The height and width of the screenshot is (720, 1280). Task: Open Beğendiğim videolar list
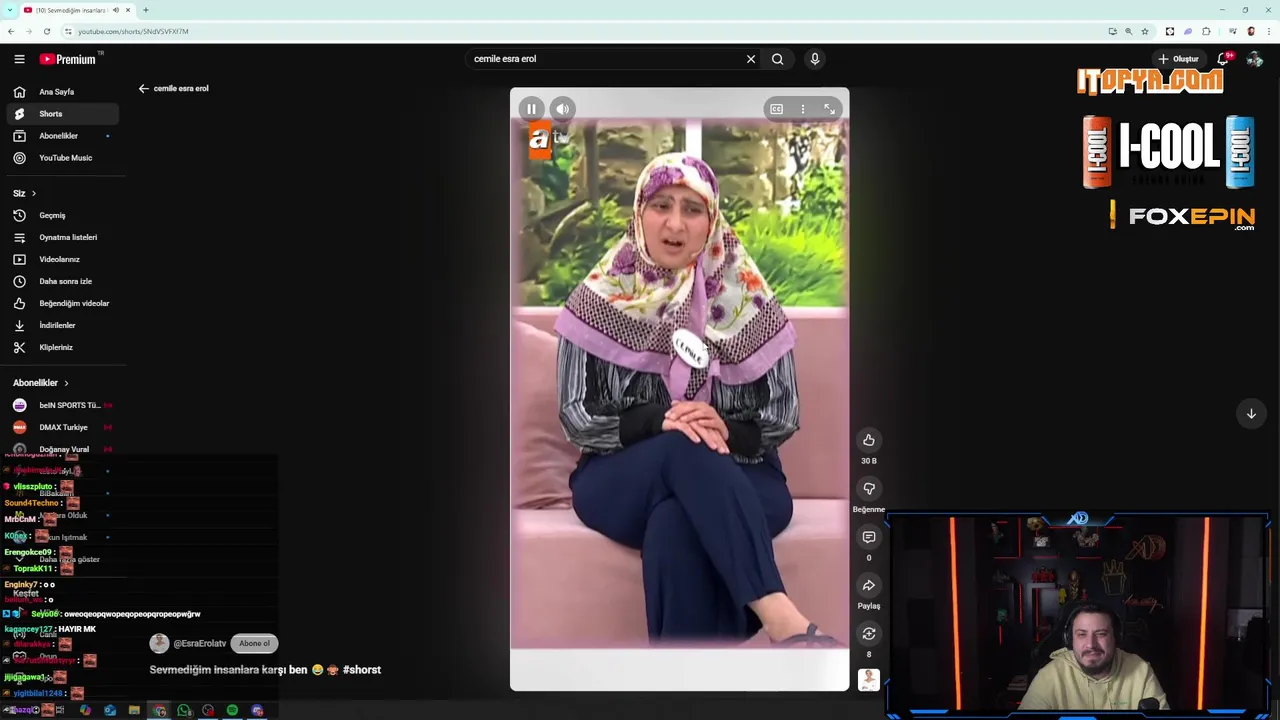pos(63,303)
